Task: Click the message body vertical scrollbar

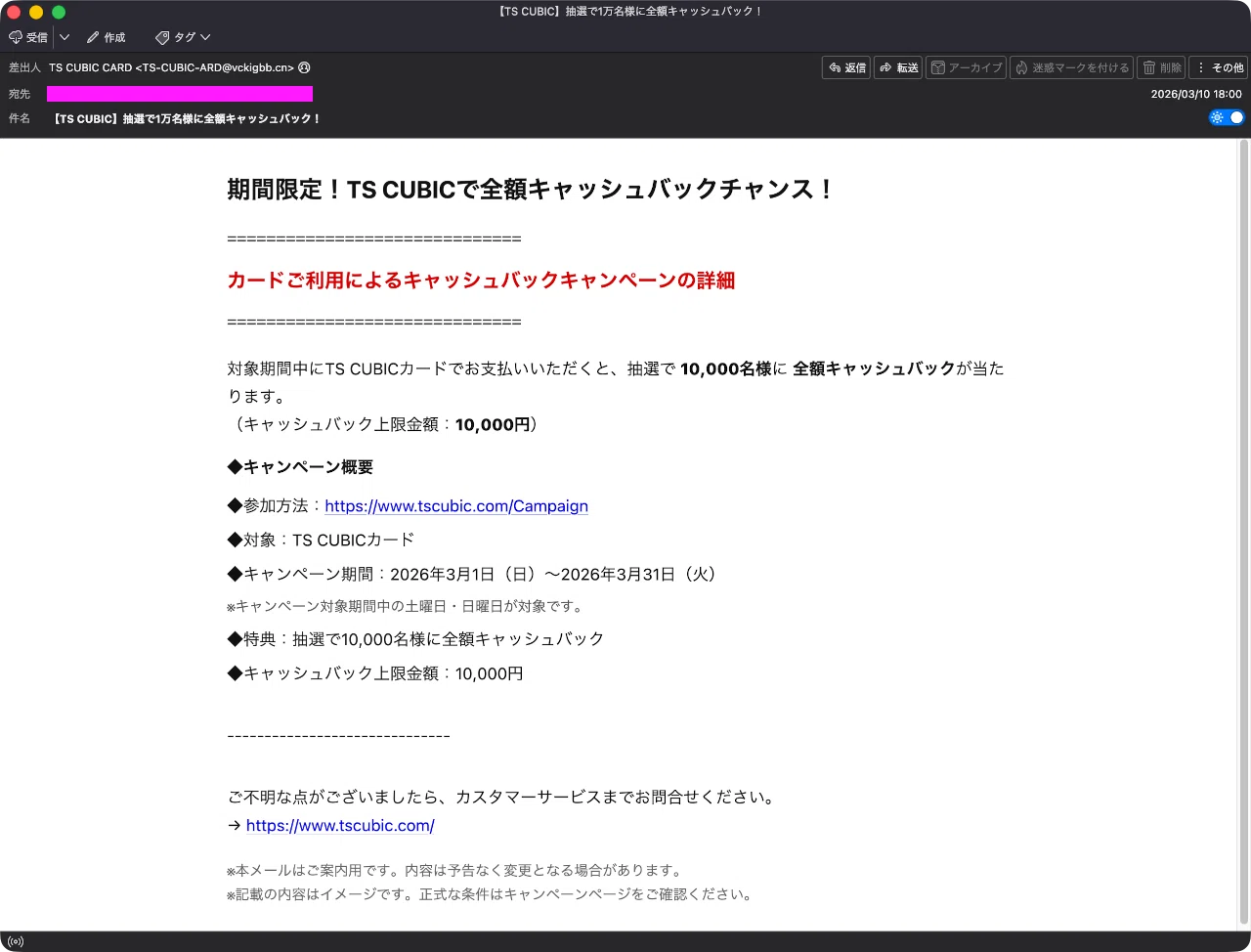Action: point(1243,533)
